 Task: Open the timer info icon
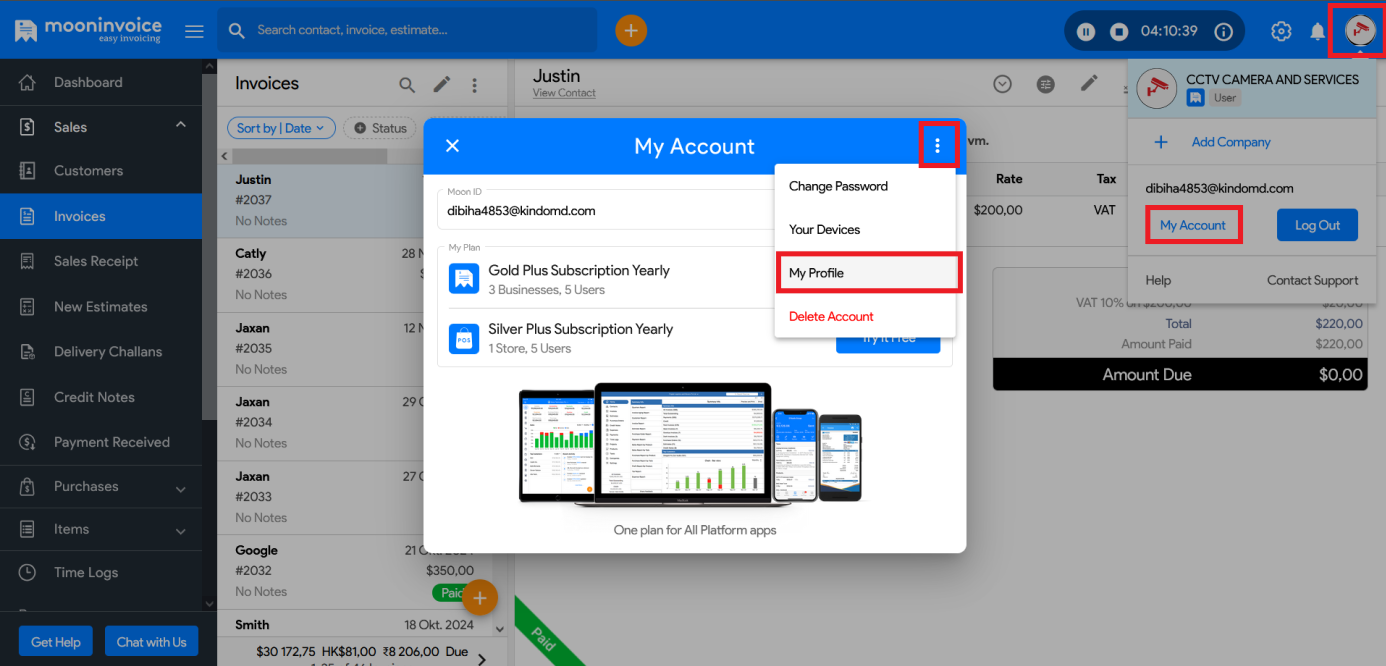click(1223, 31)
